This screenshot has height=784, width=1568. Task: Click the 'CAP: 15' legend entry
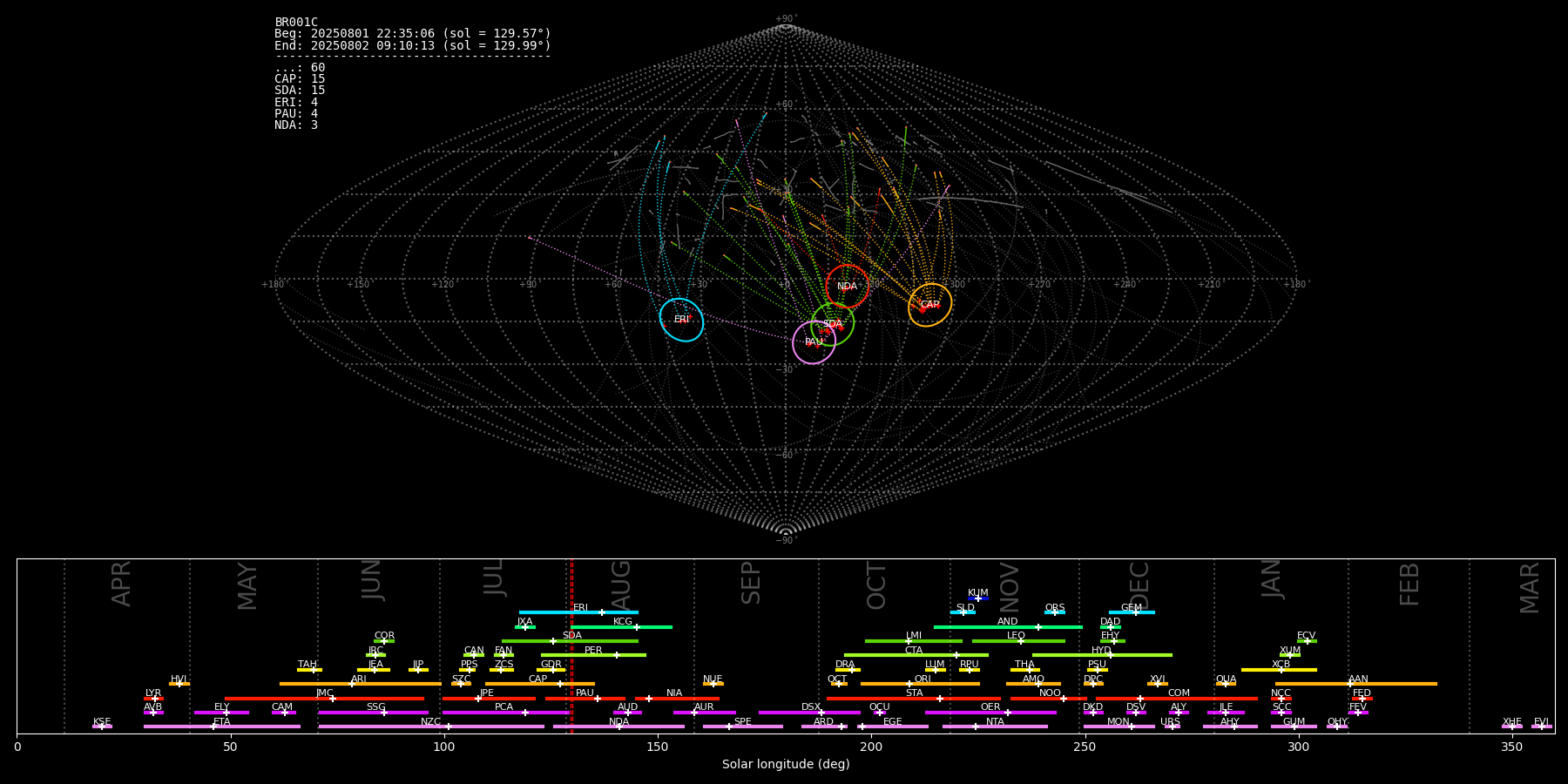[300, 79]
